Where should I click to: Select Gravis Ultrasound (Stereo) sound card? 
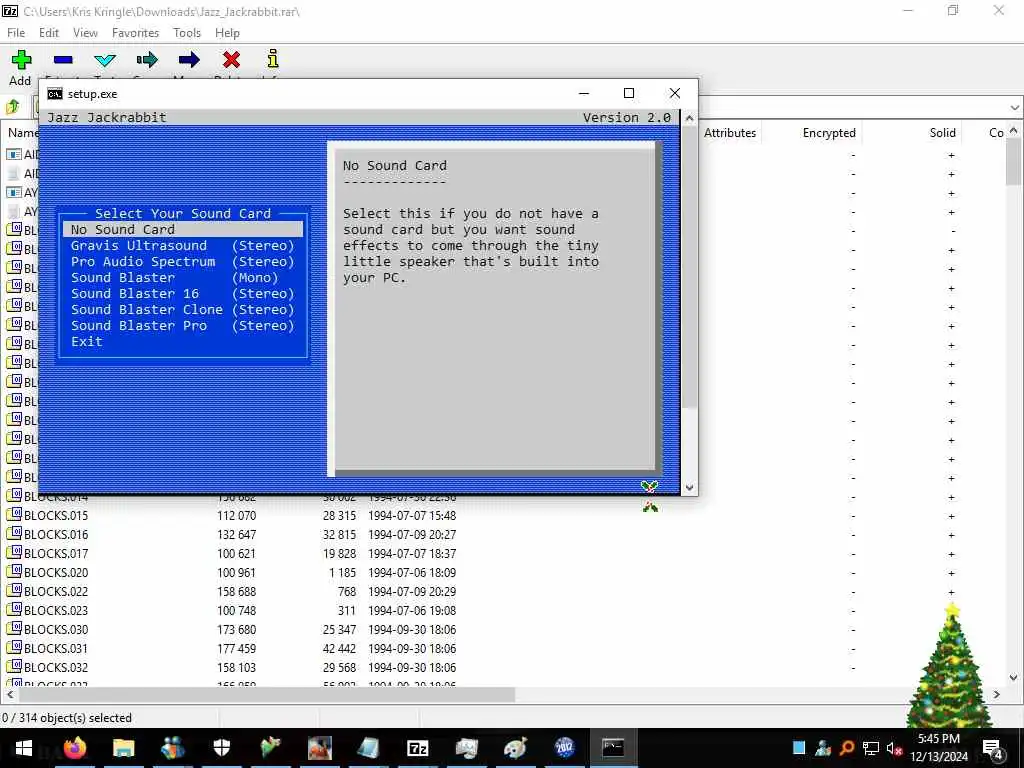pyautogui.click(x=183, y=246)
